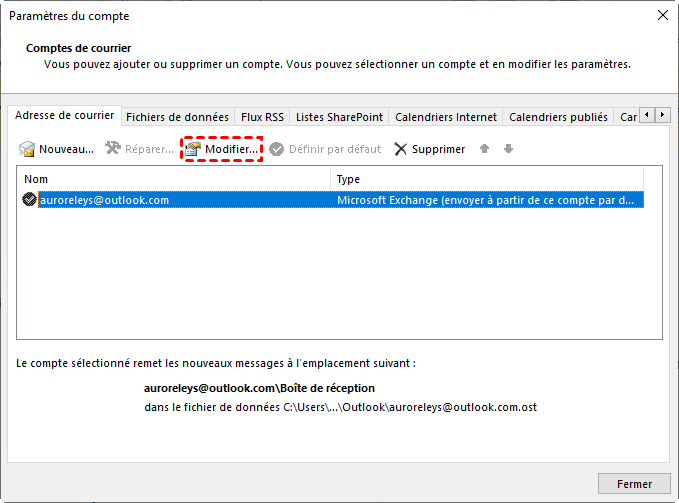Switch to Fichiers de données tab

click(x=178, y=117)
